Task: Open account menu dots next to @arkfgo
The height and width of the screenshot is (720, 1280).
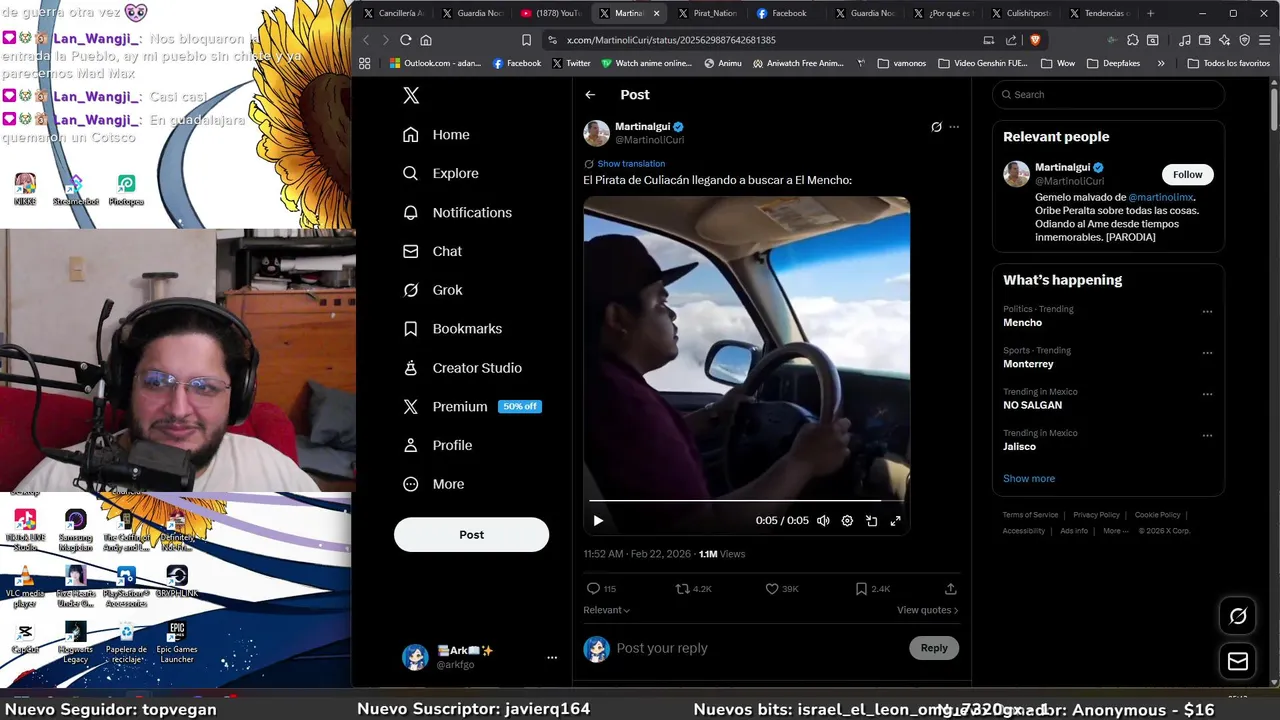Action: pos(551,657)
